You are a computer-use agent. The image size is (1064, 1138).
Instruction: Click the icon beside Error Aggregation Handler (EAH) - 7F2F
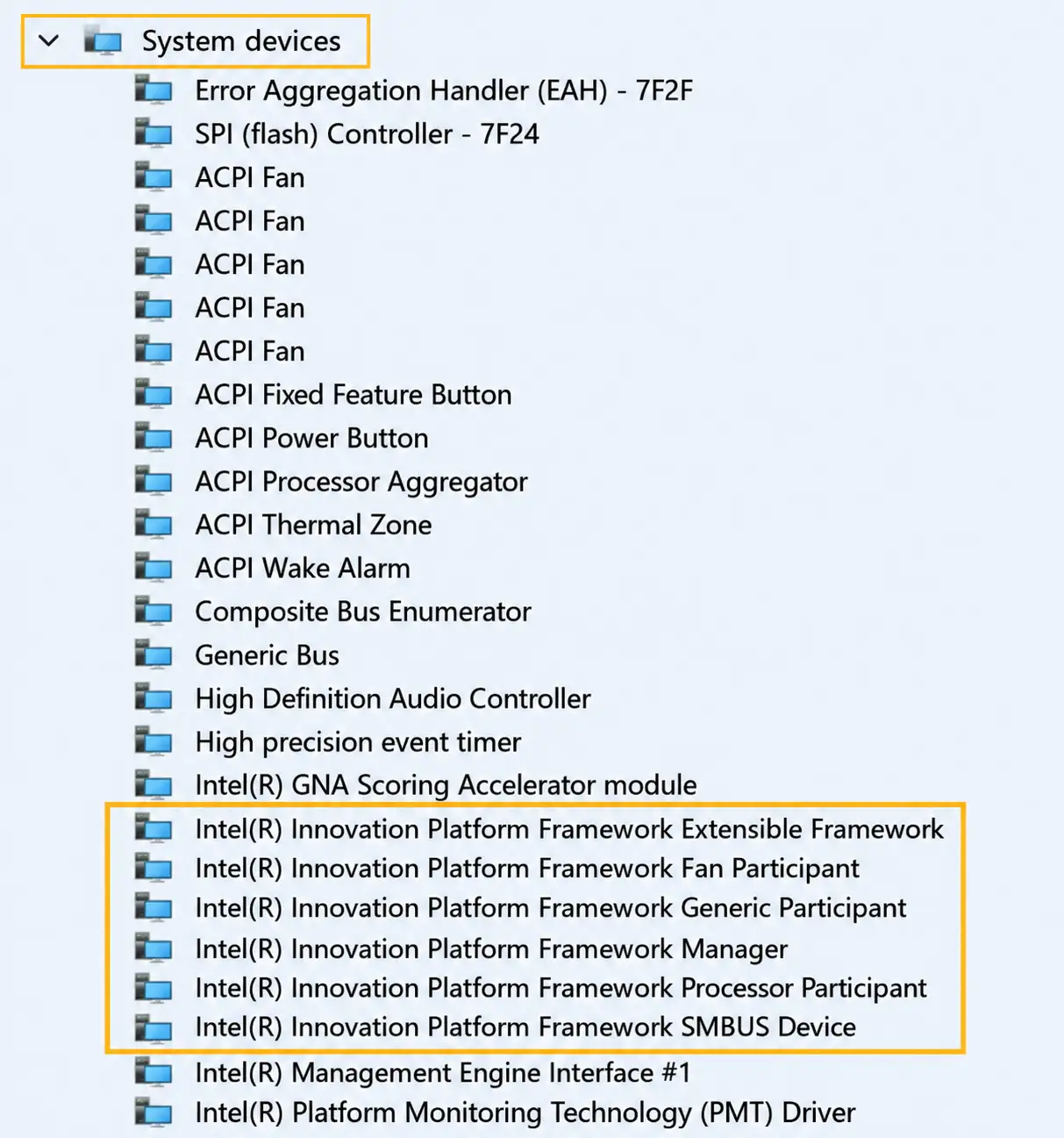154,89
